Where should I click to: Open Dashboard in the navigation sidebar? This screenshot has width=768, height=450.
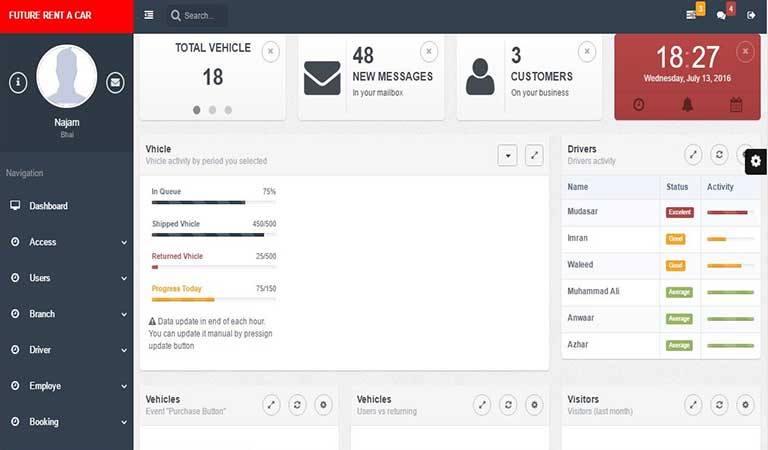[x=48, y=206]
